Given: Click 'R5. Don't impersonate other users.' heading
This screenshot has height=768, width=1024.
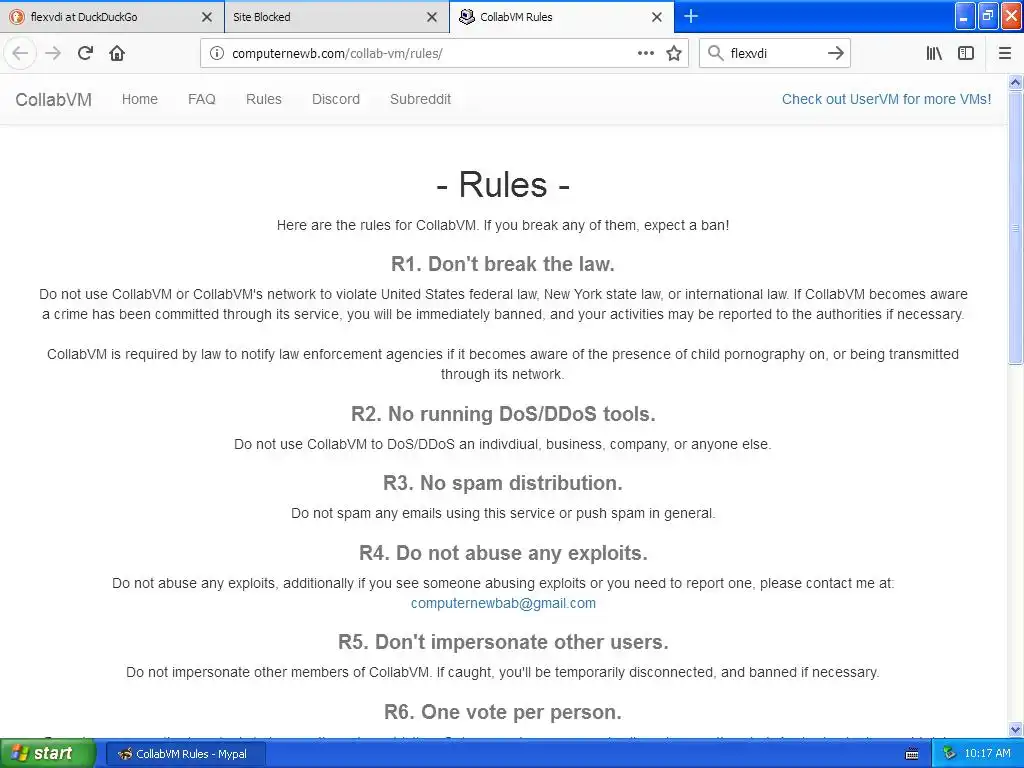Looking at the screenshot, I should [x=503, y=642].
